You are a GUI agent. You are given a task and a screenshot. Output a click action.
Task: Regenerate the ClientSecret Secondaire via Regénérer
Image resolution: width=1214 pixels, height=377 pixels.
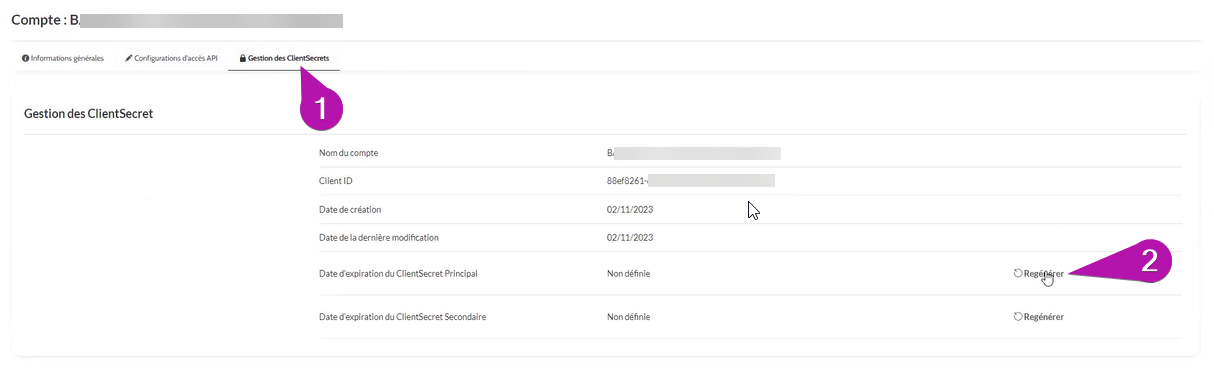tap(1038, 317)
